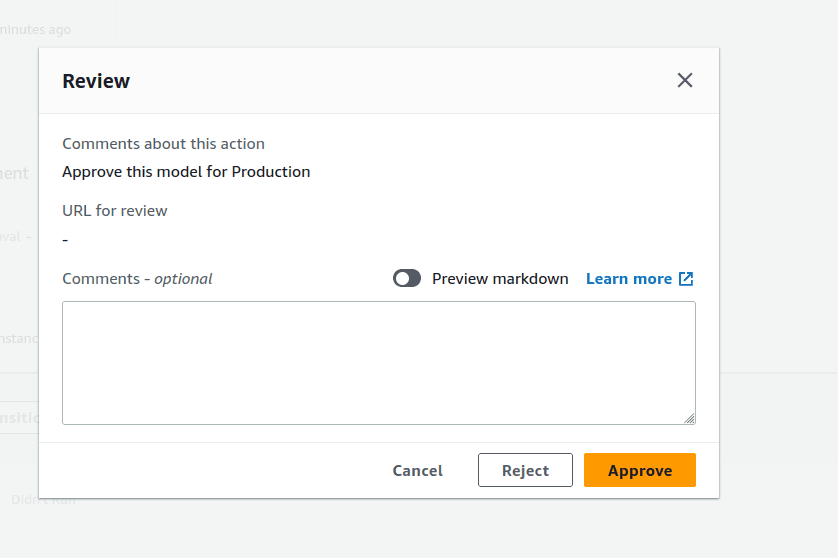Click the external link icon beside Learn more
This screenshot has width=838, height=558.
click(x=686, y=279)
